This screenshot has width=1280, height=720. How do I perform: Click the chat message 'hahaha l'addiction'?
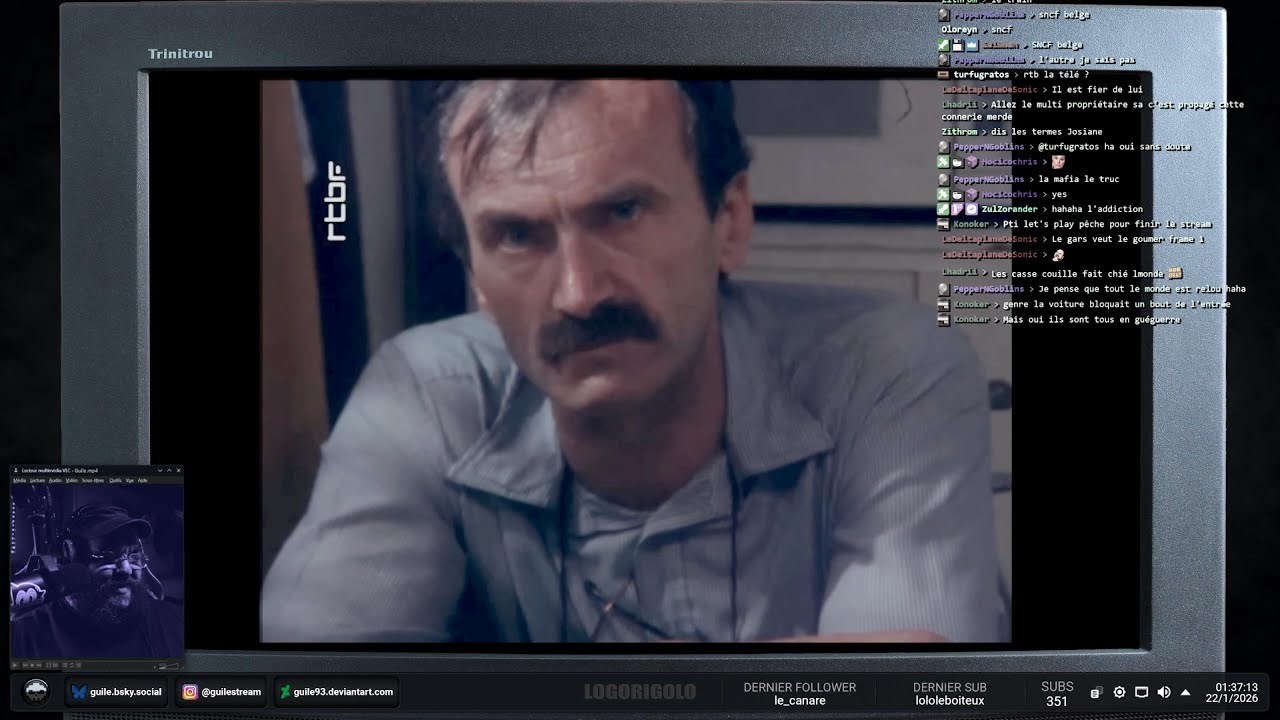pos(1096,209)
